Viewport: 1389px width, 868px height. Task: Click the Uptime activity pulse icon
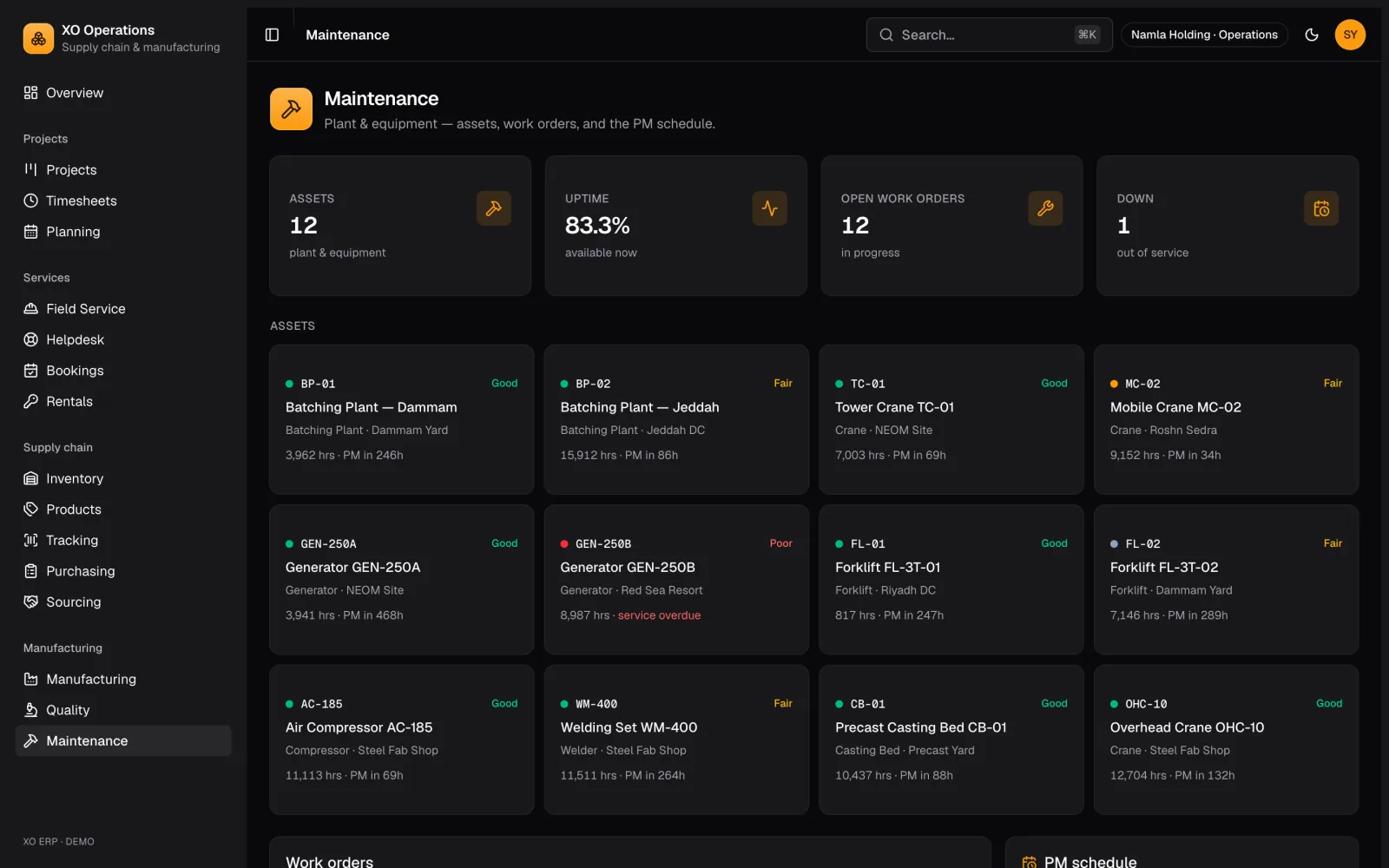pyautogui.click(x=769, y=208)
